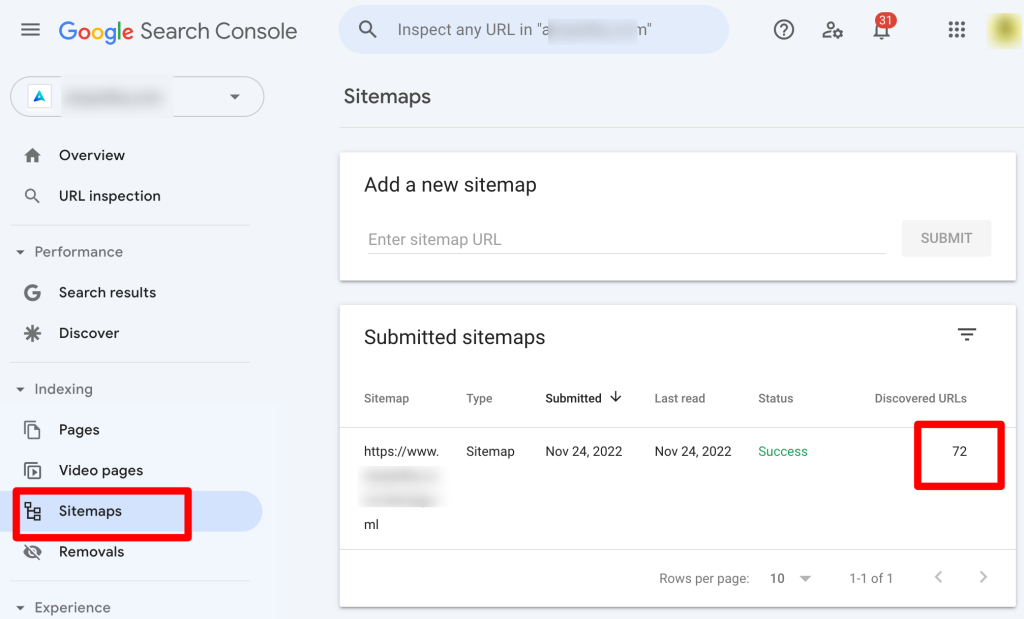Click the URL inspection magnifier icon
This screenshot has height=619, width=1024.
(x=32, y=196)
